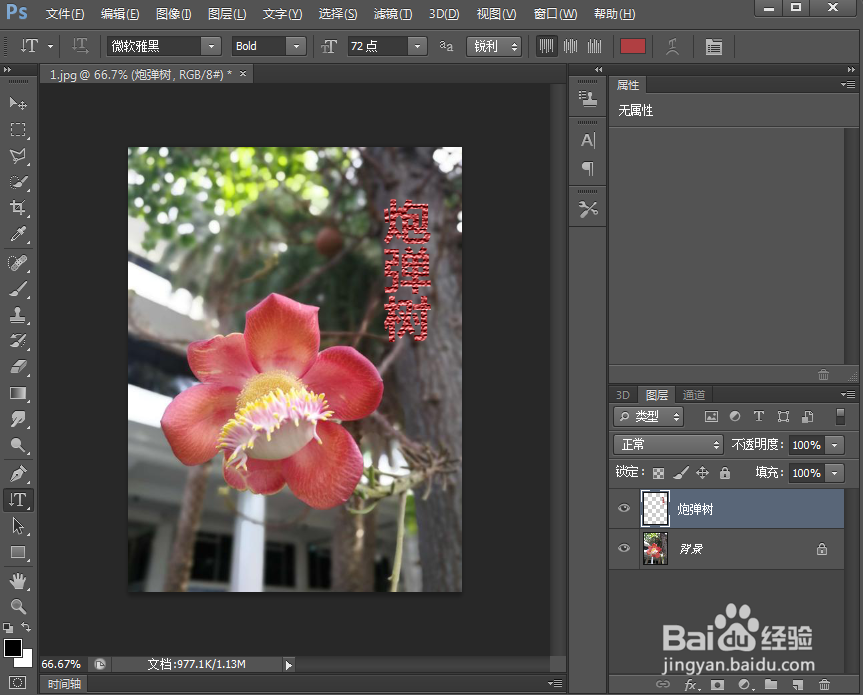Toggle lock transparent pixels

(658, 473)
